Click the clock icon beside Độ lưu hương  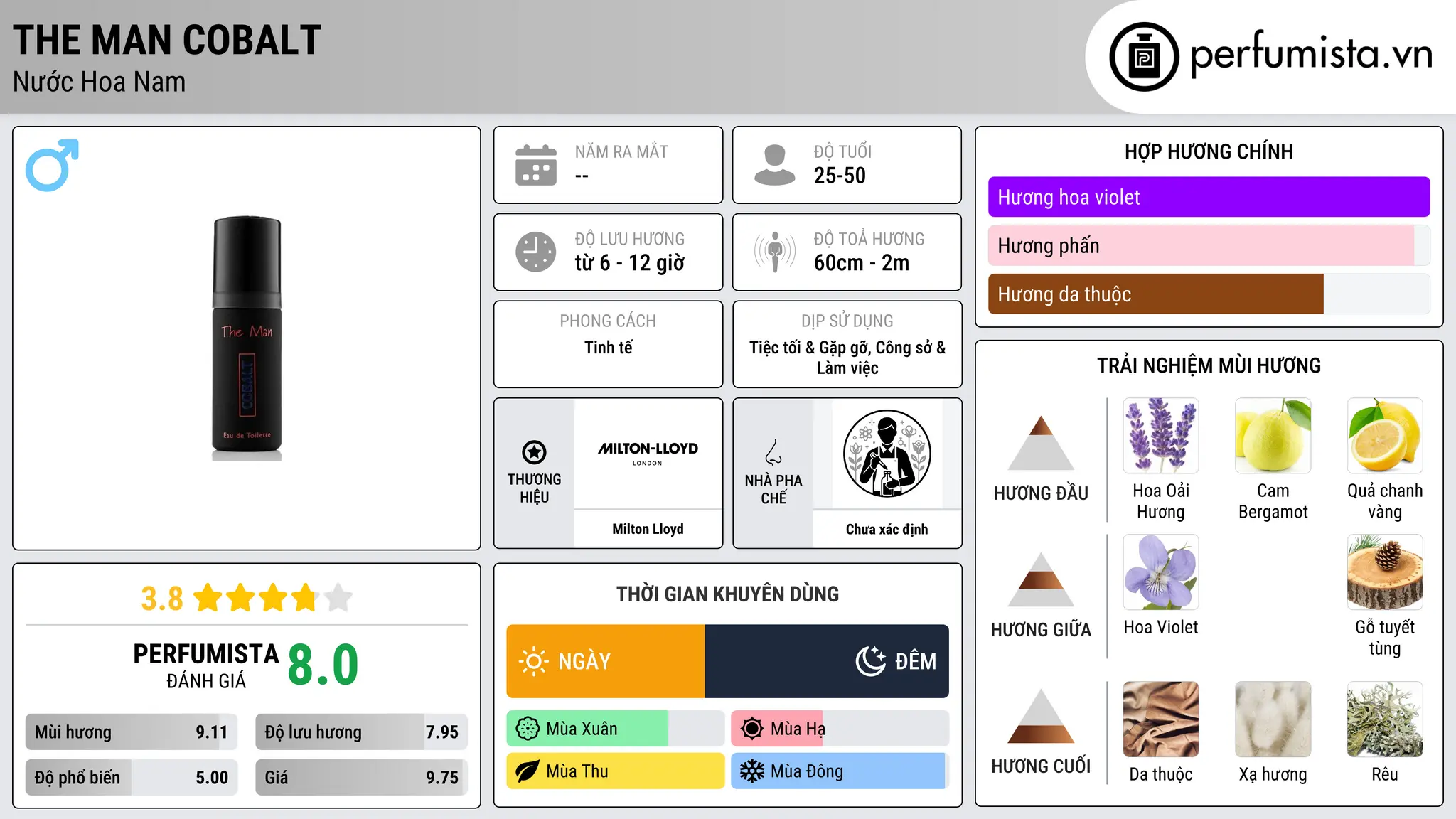[x=536, y=252]
